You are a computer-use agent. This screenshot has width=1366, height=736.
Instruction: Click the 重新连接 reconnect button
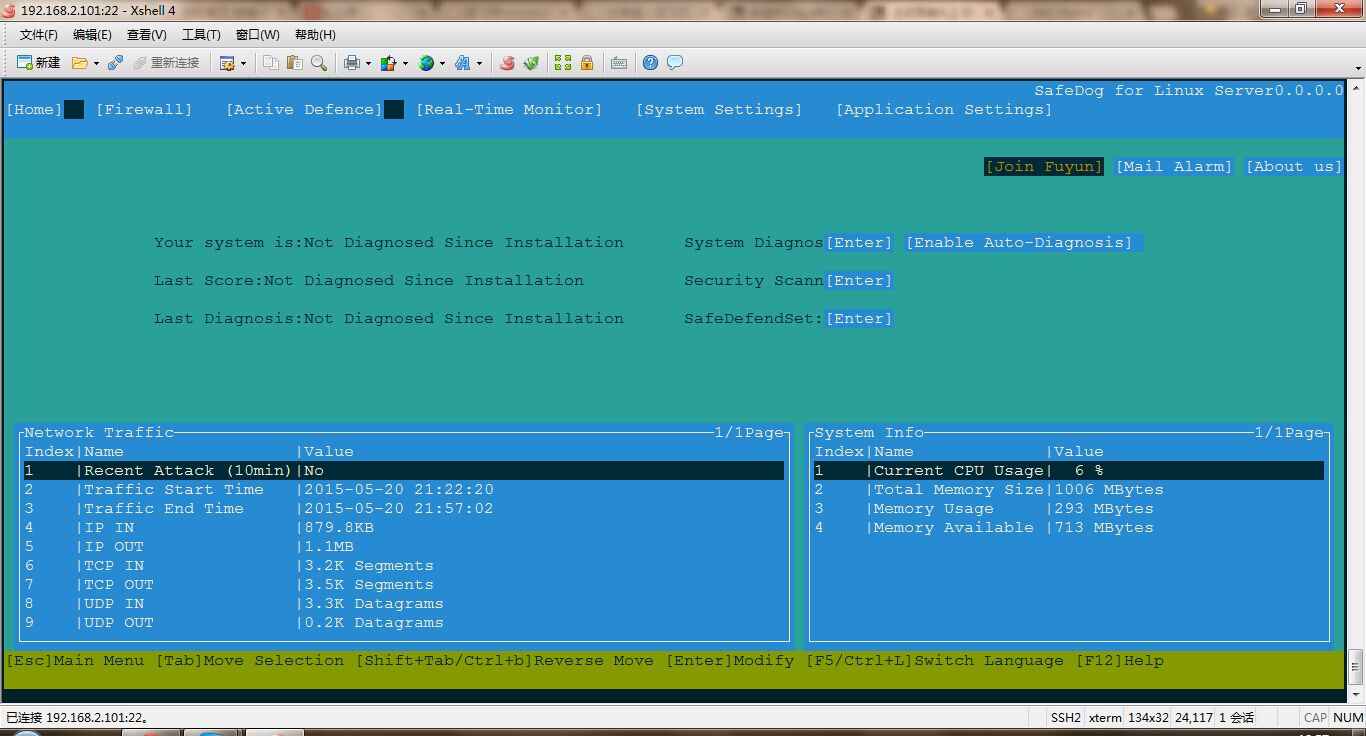pos(166,63)
